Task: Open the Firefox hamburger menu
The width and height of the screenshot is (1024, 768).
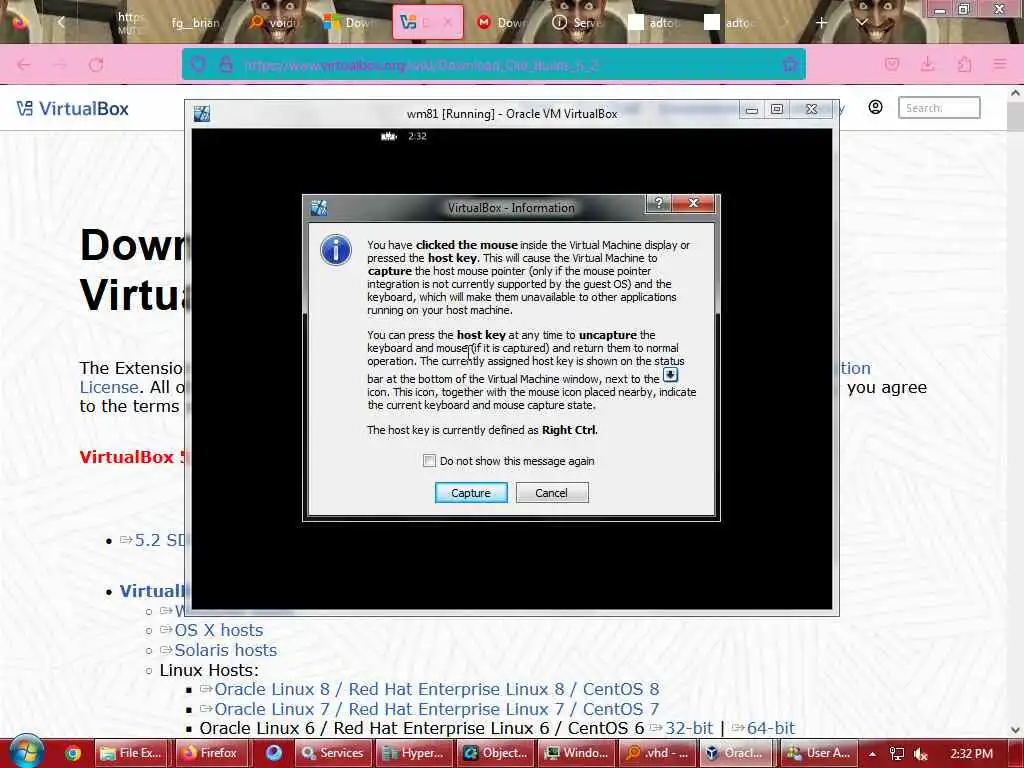Action: point(1000,64)
